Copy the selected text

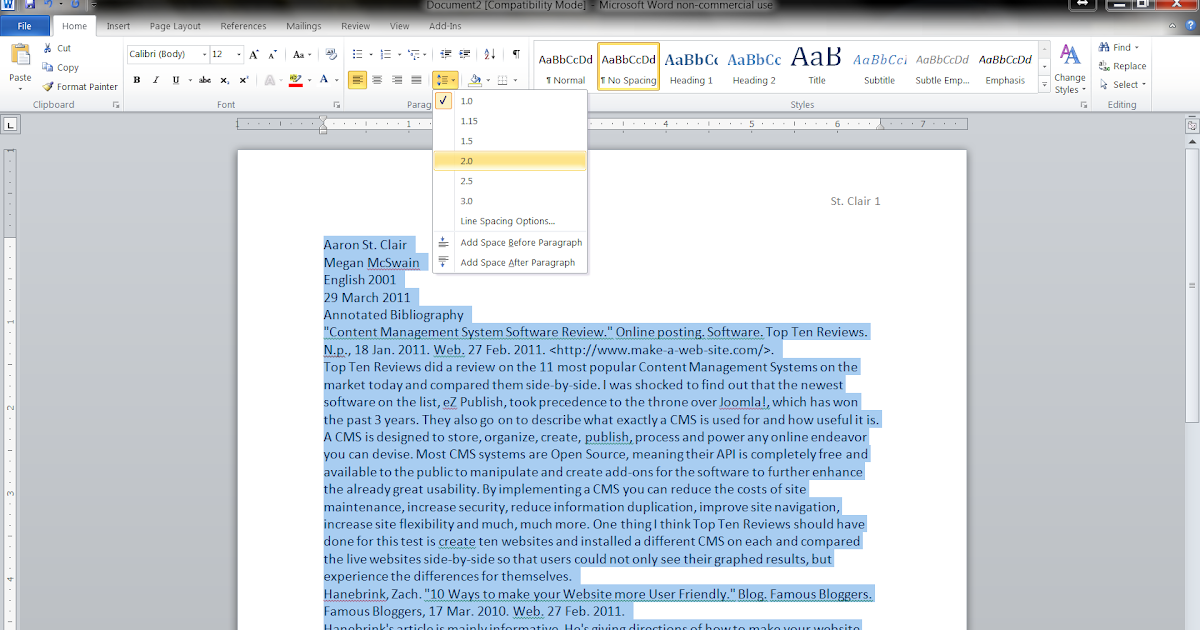(x=60, y=67)
